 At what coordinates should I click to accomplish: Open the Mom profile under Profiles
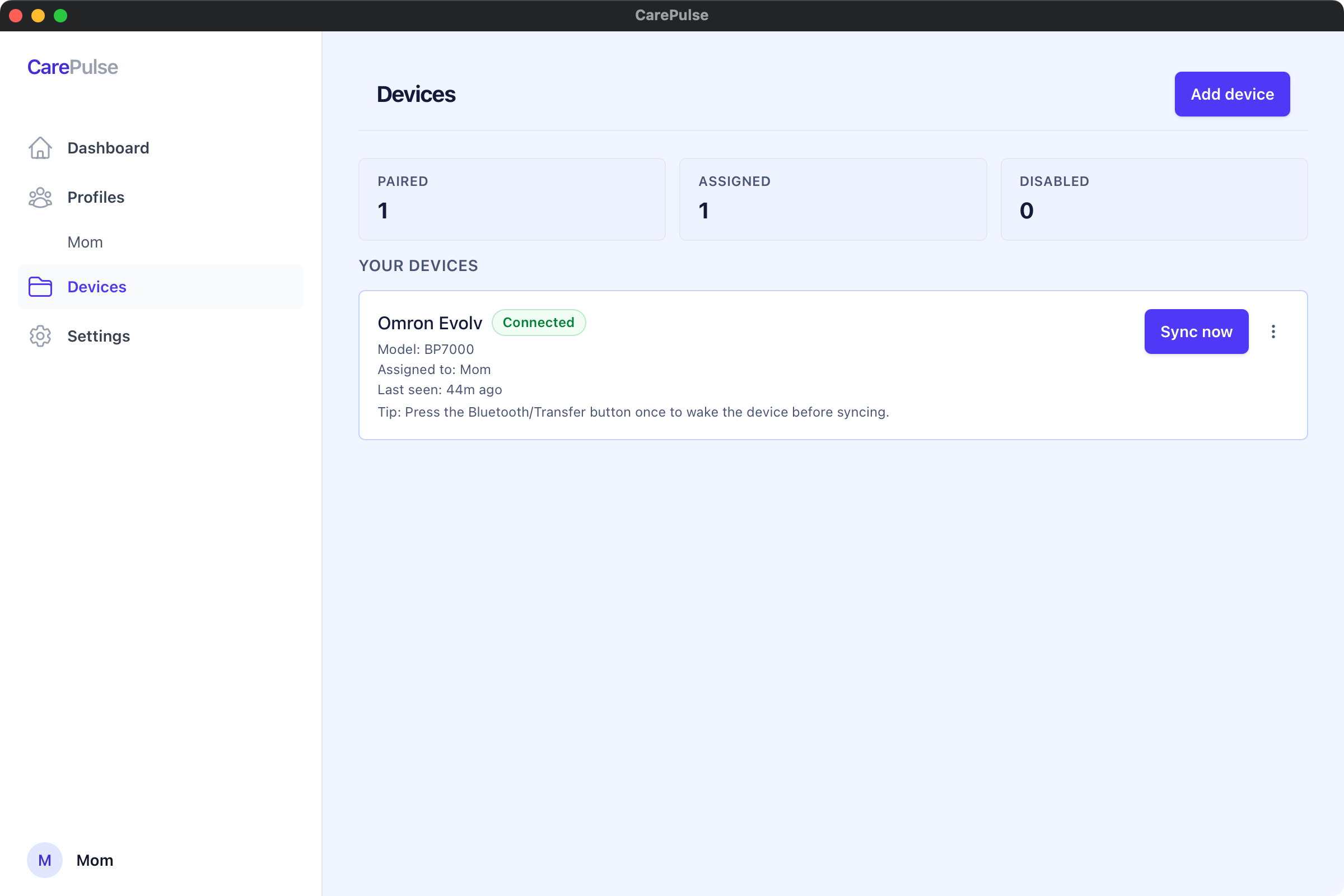(x=85, y=242)
